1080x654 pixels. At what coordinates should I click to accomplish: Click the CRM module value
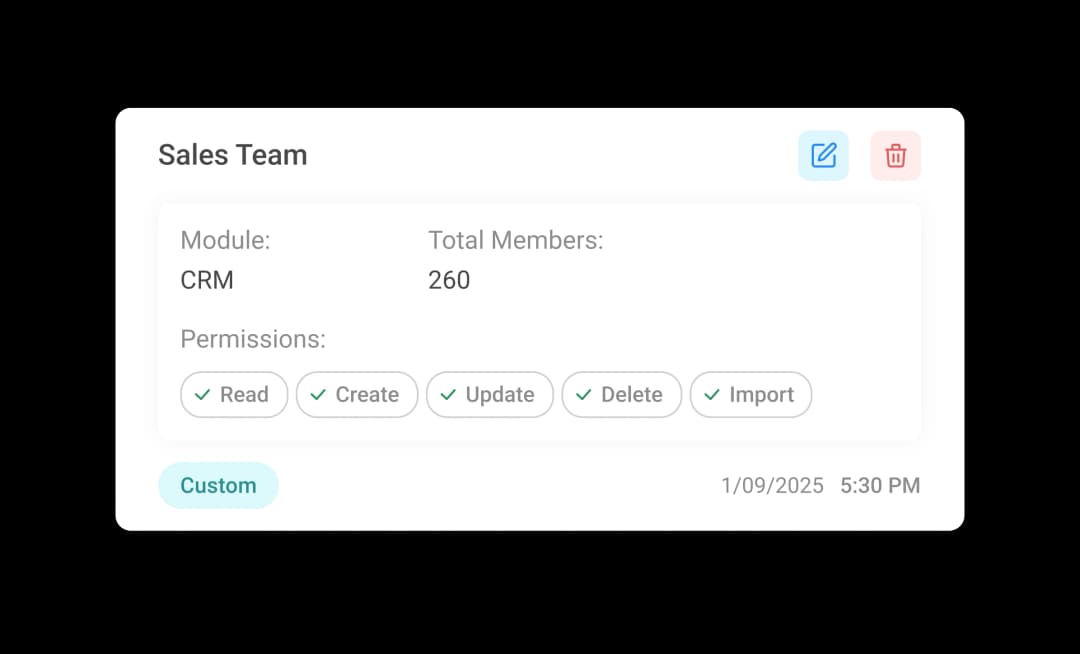207,280
